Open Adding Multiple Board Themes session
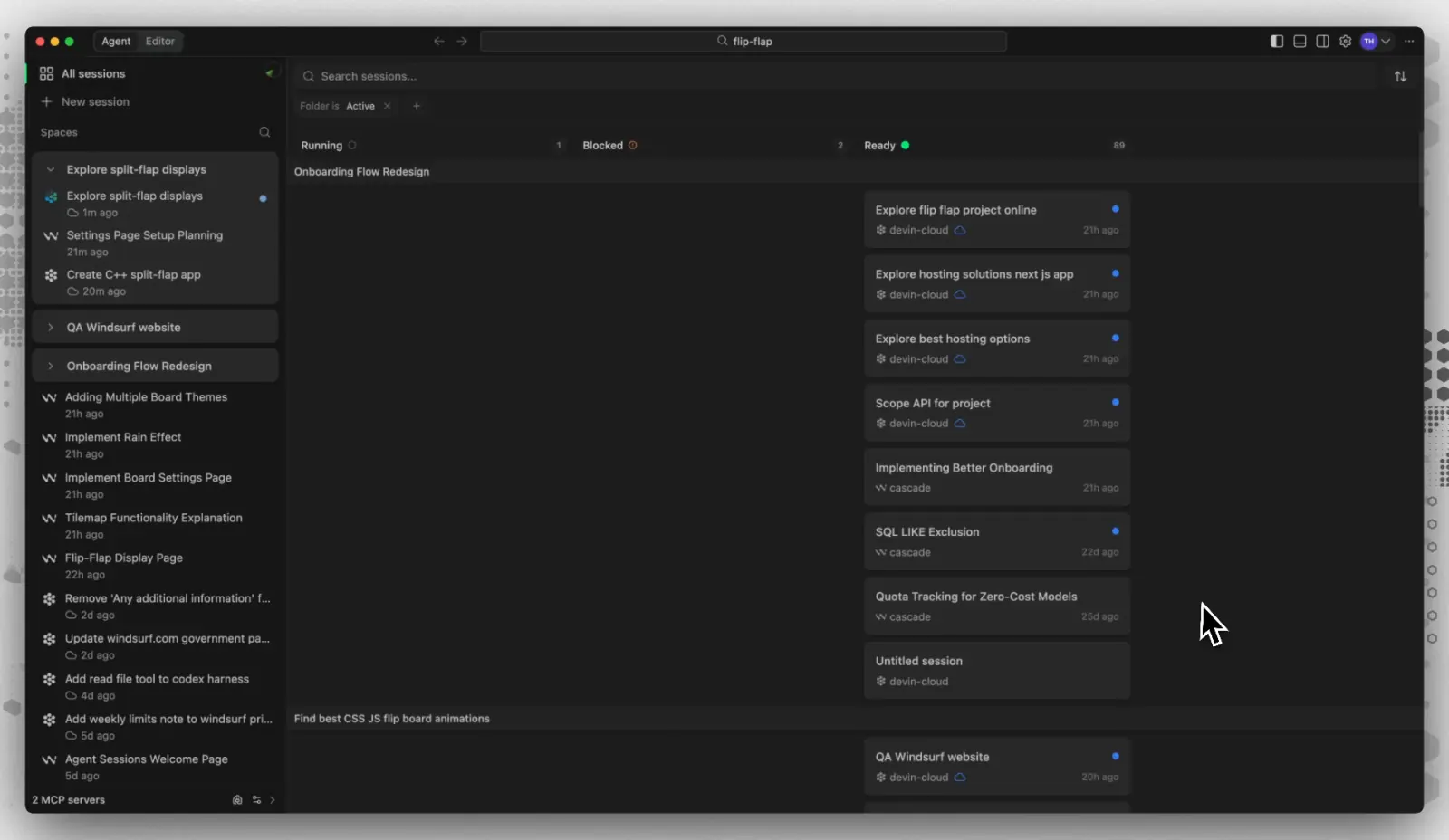The image size is (1449, 840). tap(155, 405)
